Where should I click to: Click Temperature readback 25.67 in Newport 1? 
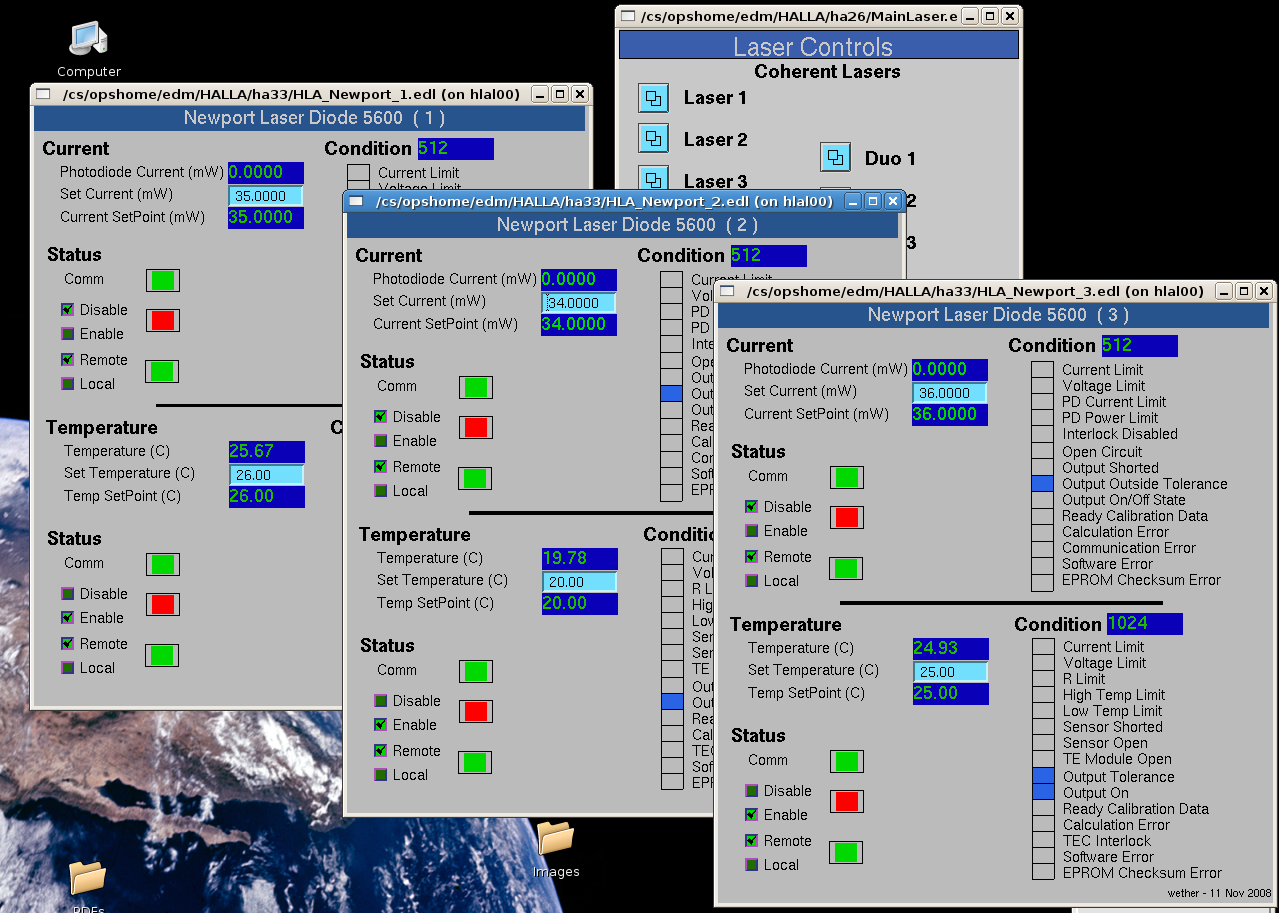(266, 452)
